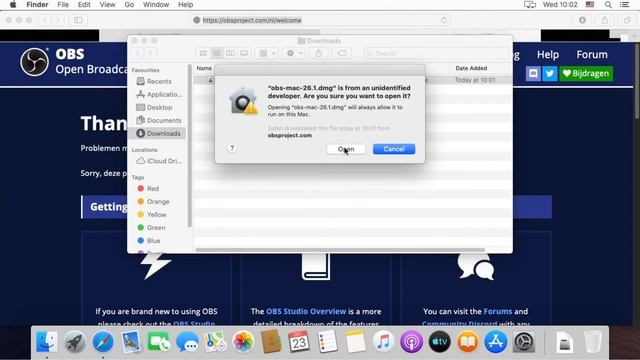Click Finder share toolbar button
Screen dimensions: 640x360
coord(319,53)
